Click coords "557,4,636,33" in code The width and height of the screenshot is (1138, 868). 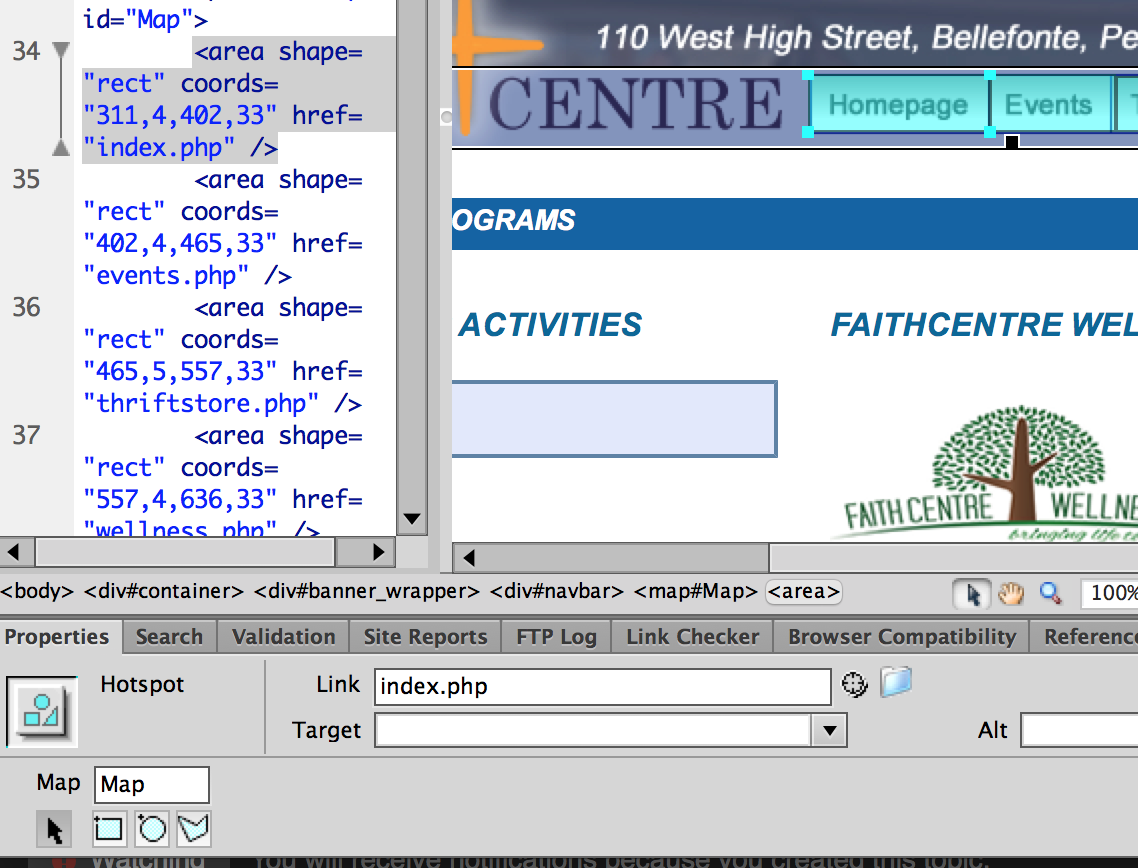coord(179,499)
